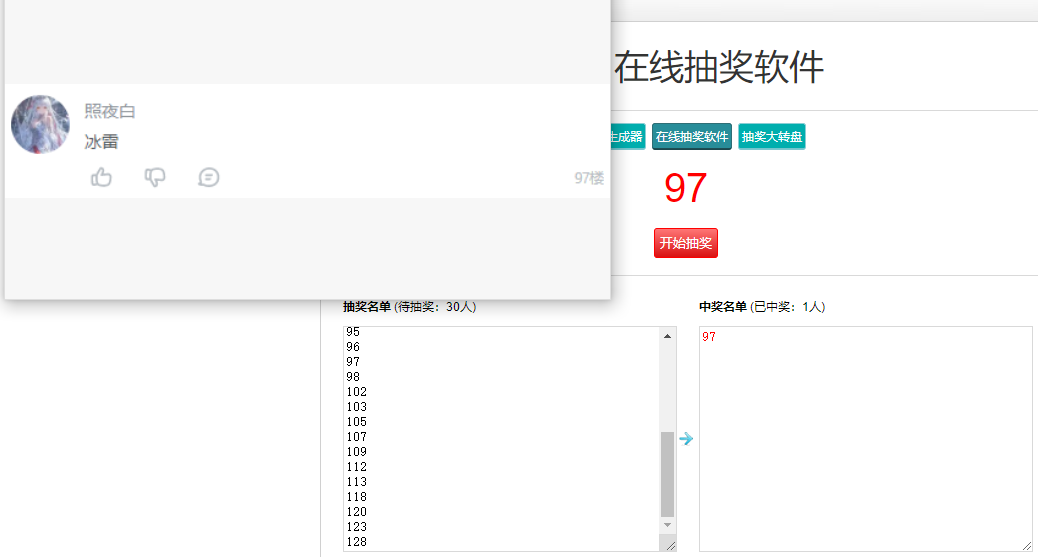
Task: Click the blue arrow between lists
Action: [686, 438]
